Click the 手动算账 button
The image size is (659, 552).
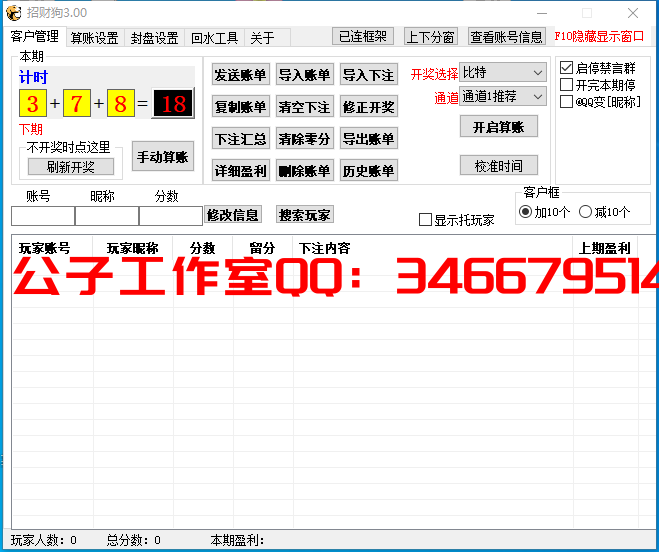point(163,156)
